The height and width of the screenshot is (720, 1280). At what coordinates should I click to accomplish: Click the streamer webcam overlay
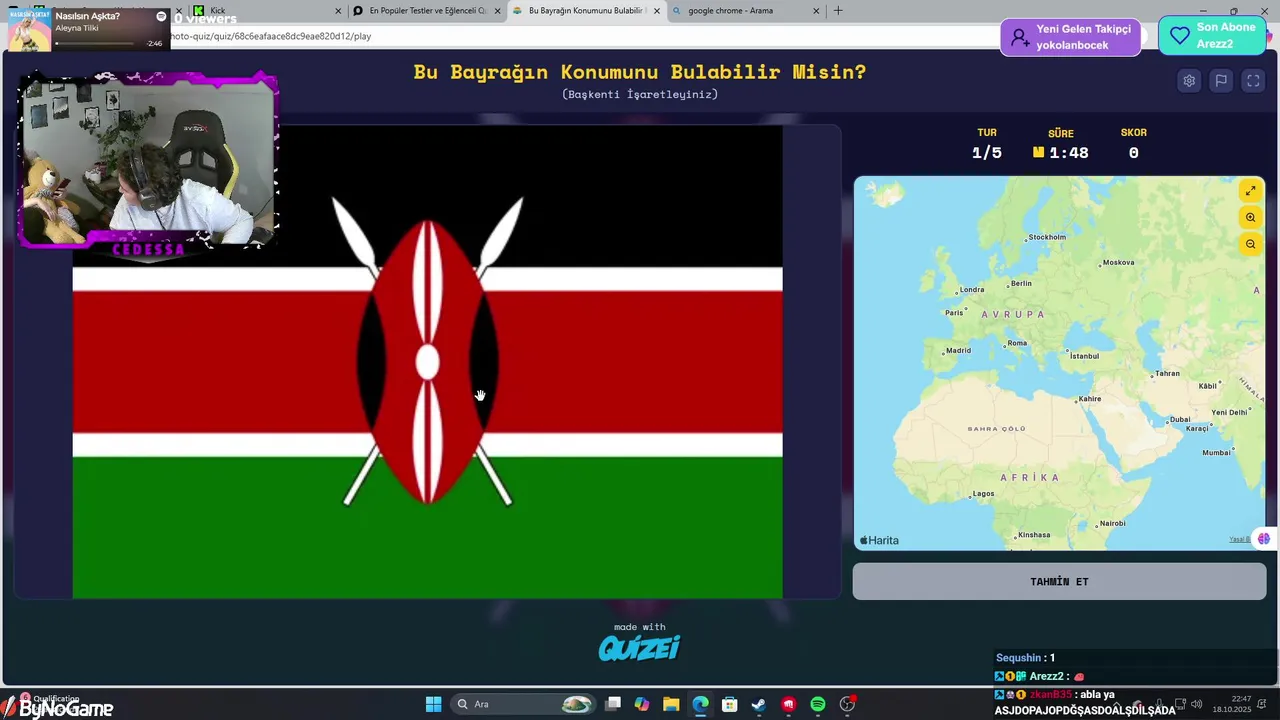[x=147, y=163]
